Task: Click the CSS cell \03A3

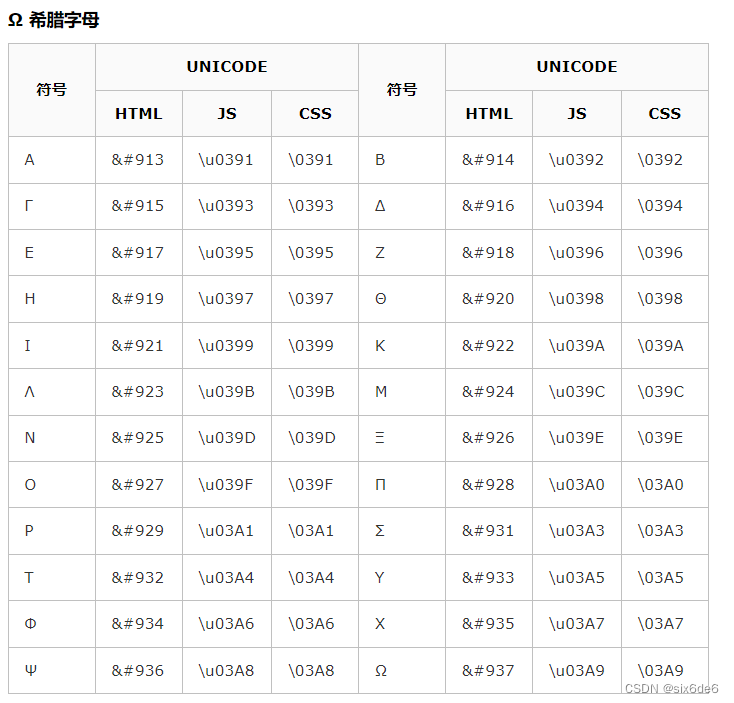Action: tap(665, 531)
